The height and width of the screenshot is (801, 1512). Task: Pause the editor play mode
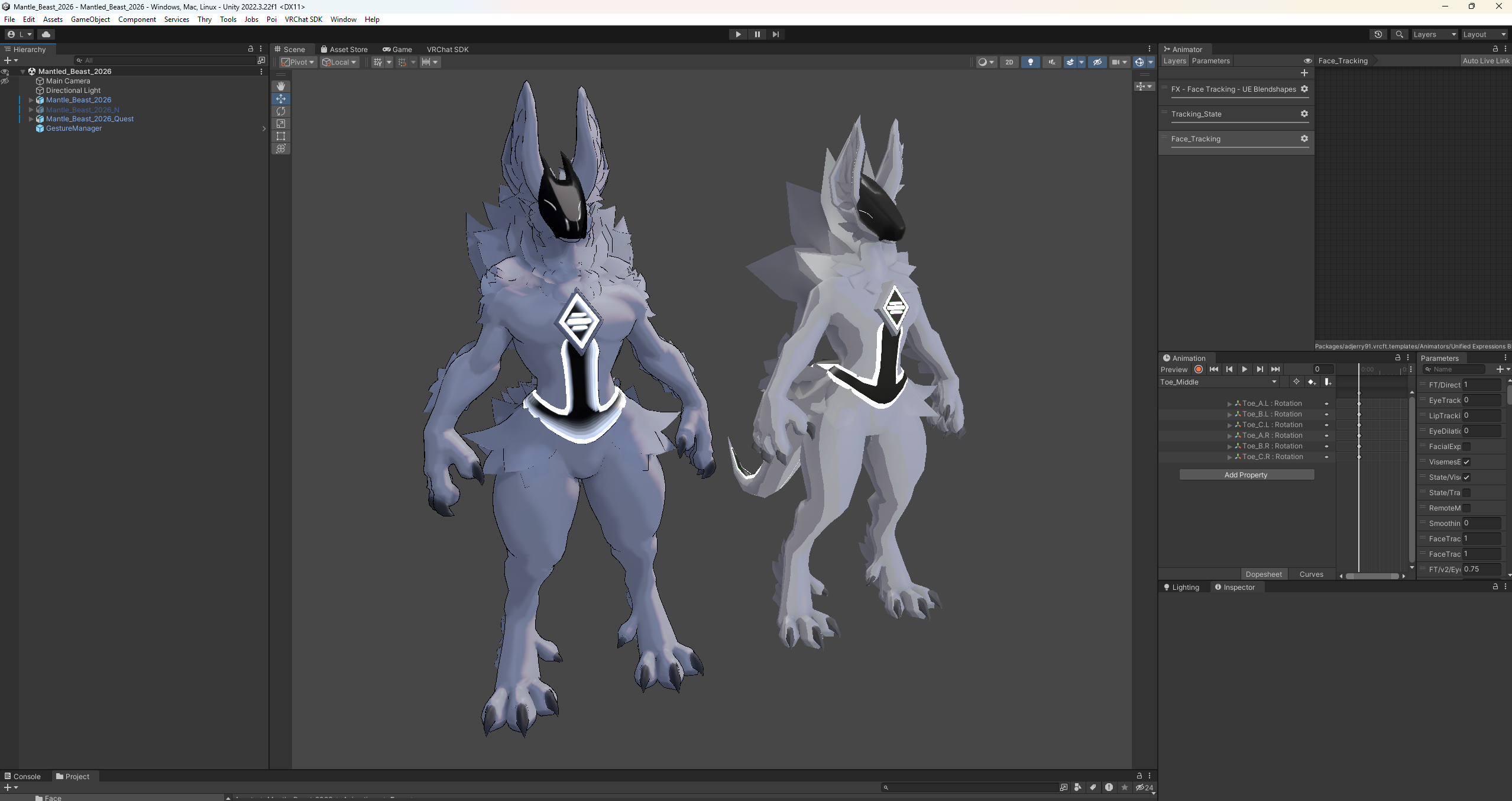click(x=757, y=34)
